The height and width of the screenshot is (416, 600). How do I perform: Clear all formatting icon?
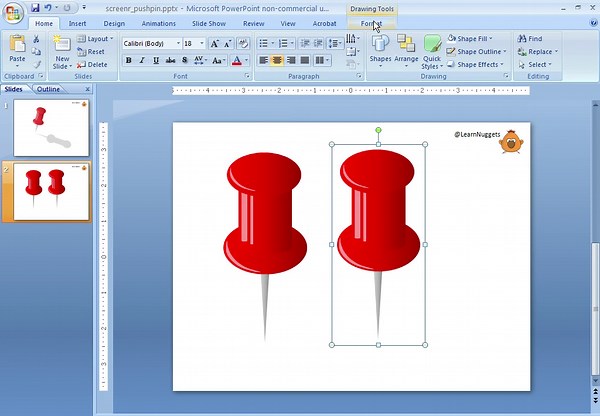coord(243,44)
